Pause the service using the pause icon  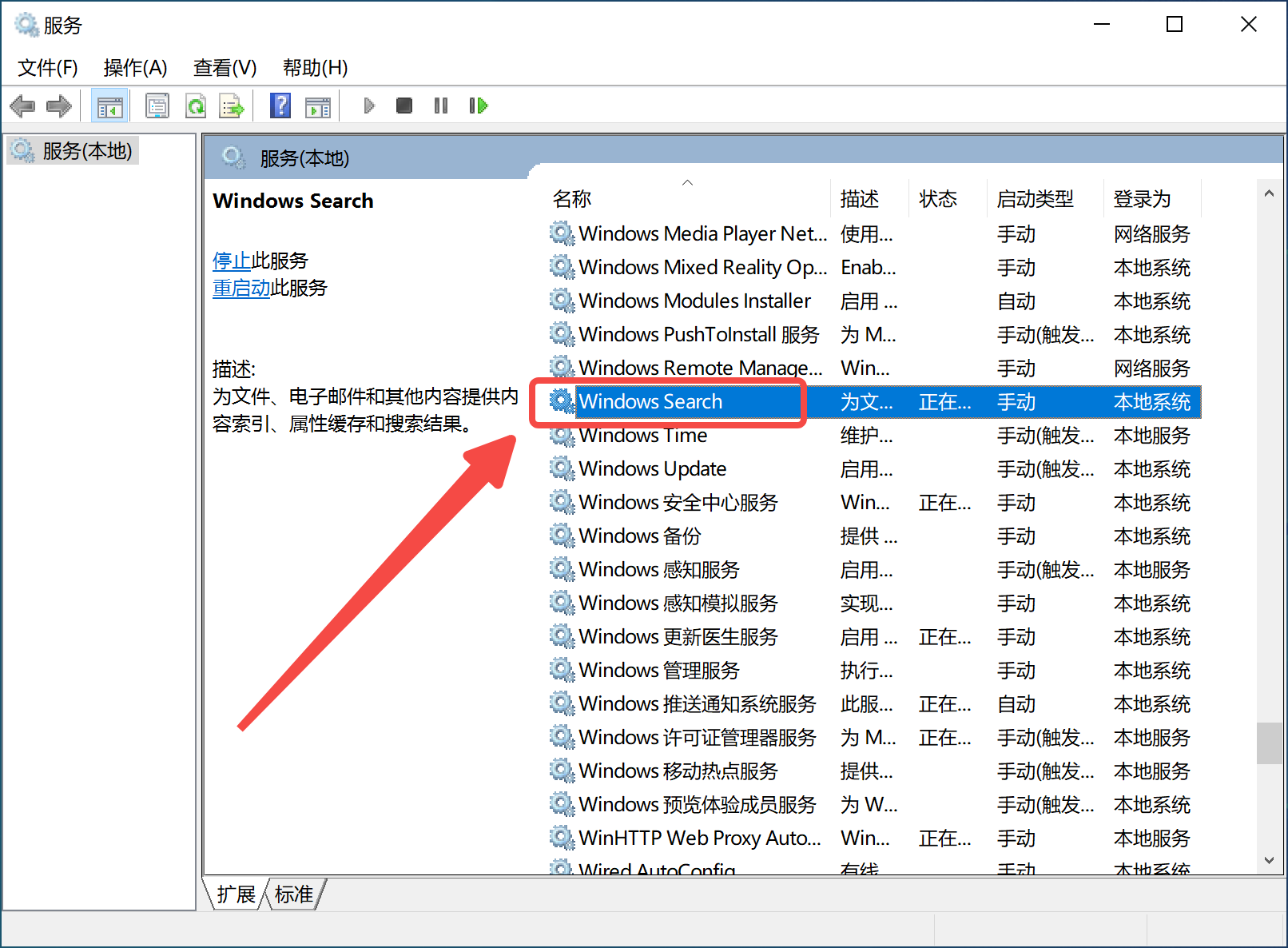point(440,105)
